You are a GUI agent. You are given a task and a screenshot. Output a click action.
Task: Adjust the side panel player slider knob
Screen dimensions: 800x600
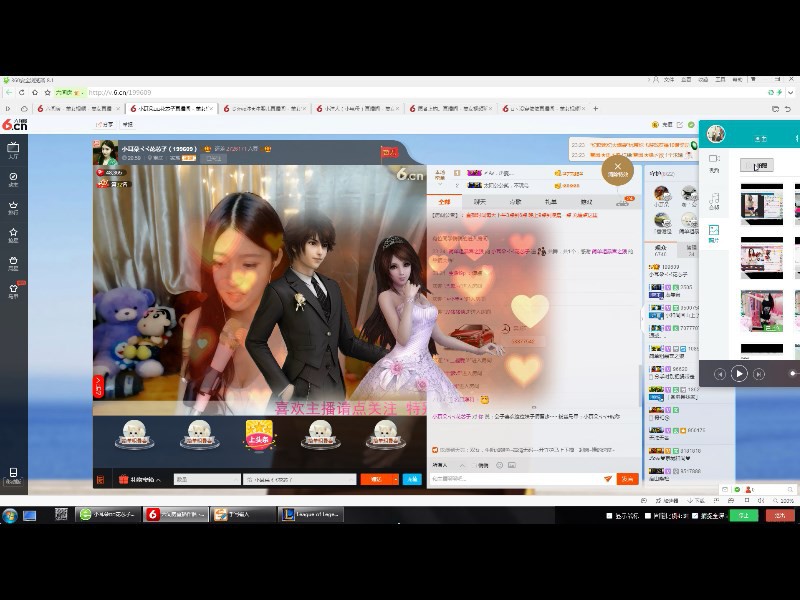coord(793,374)
